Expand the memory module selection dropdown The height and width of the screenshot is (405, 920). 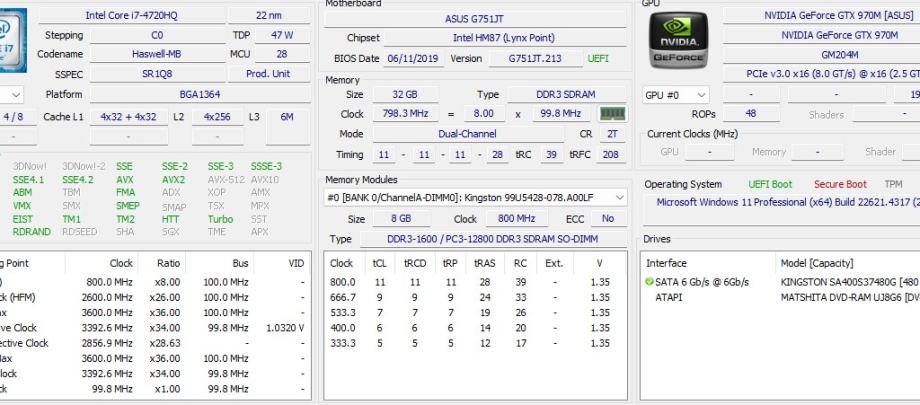coord(475,198)
